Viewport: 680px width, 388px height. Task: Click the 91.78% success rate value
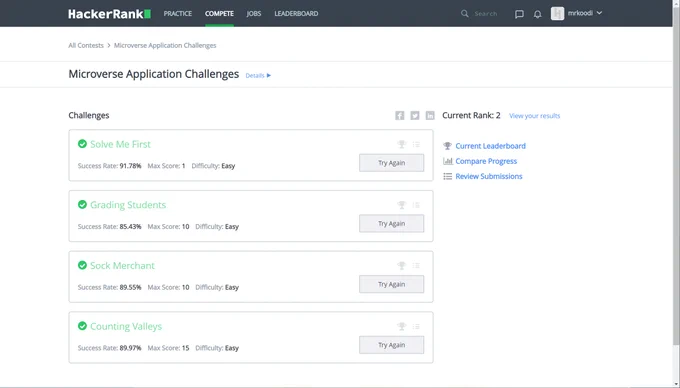pos(131,166)
